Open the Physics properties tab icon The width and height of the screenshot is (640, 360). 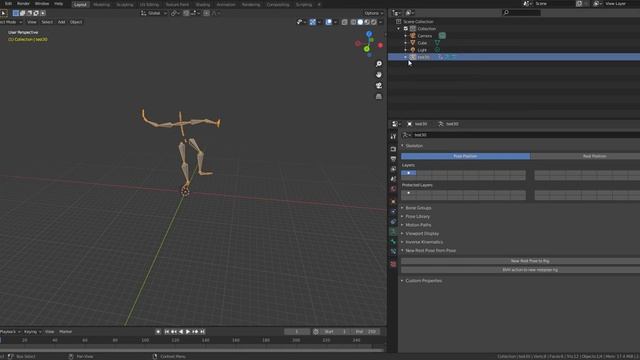point(393,212)
